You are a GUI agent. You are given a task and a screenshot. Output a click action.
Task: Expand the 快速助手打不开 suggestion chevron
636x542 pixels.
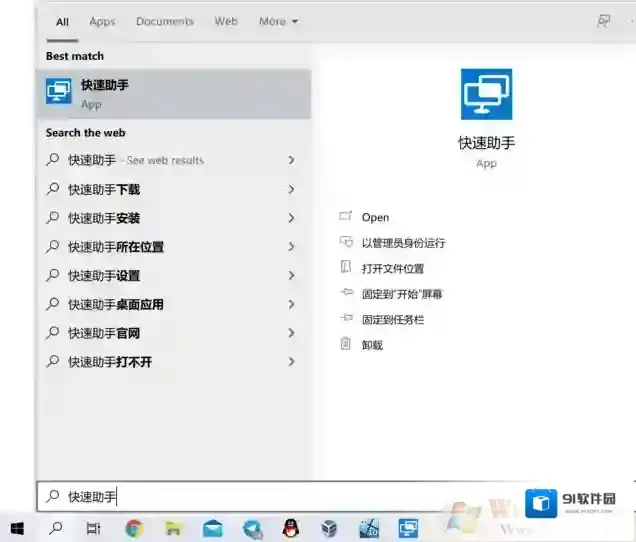click(291, 362)
